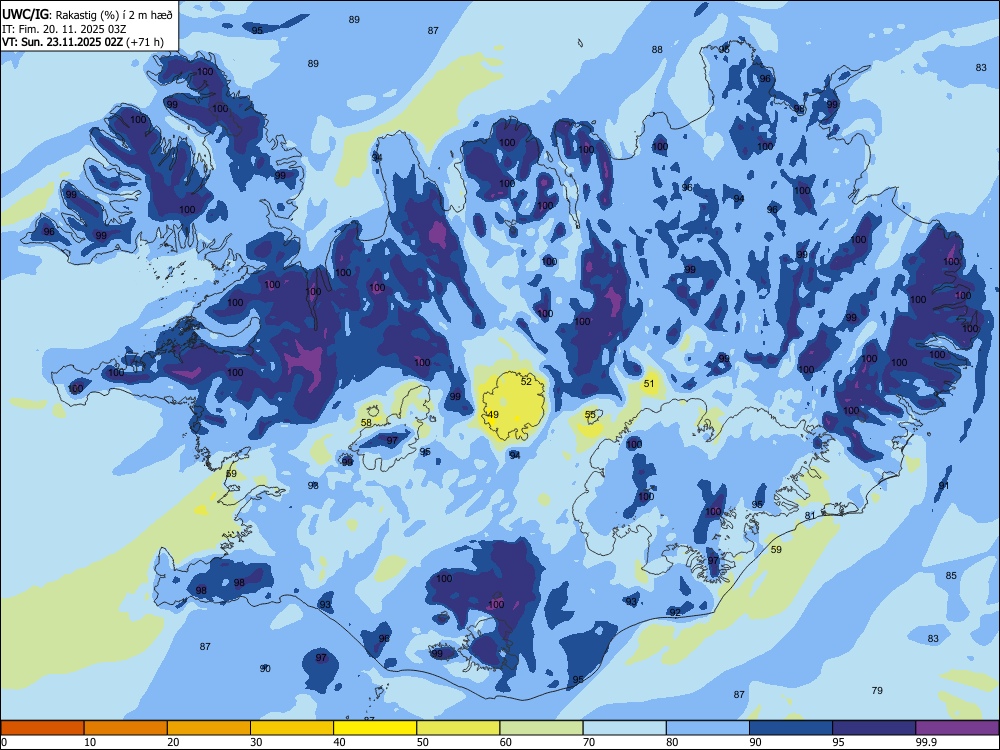
Task: Click the 50–60 pale yellow legend swatch
Action: coord(458,728)
